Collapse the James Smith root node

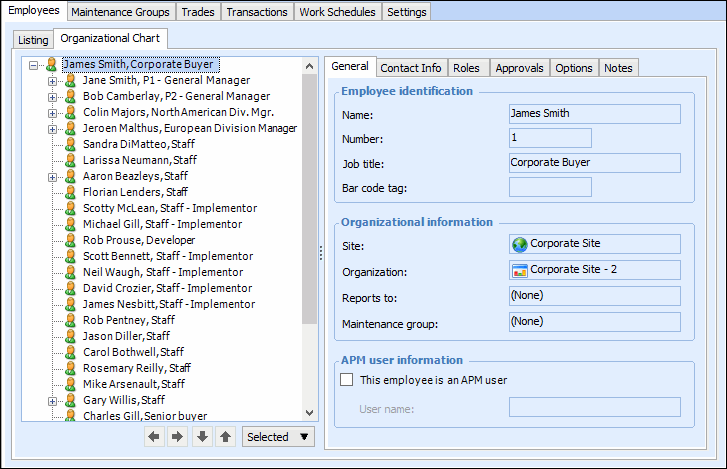click(x=33, y=65)
